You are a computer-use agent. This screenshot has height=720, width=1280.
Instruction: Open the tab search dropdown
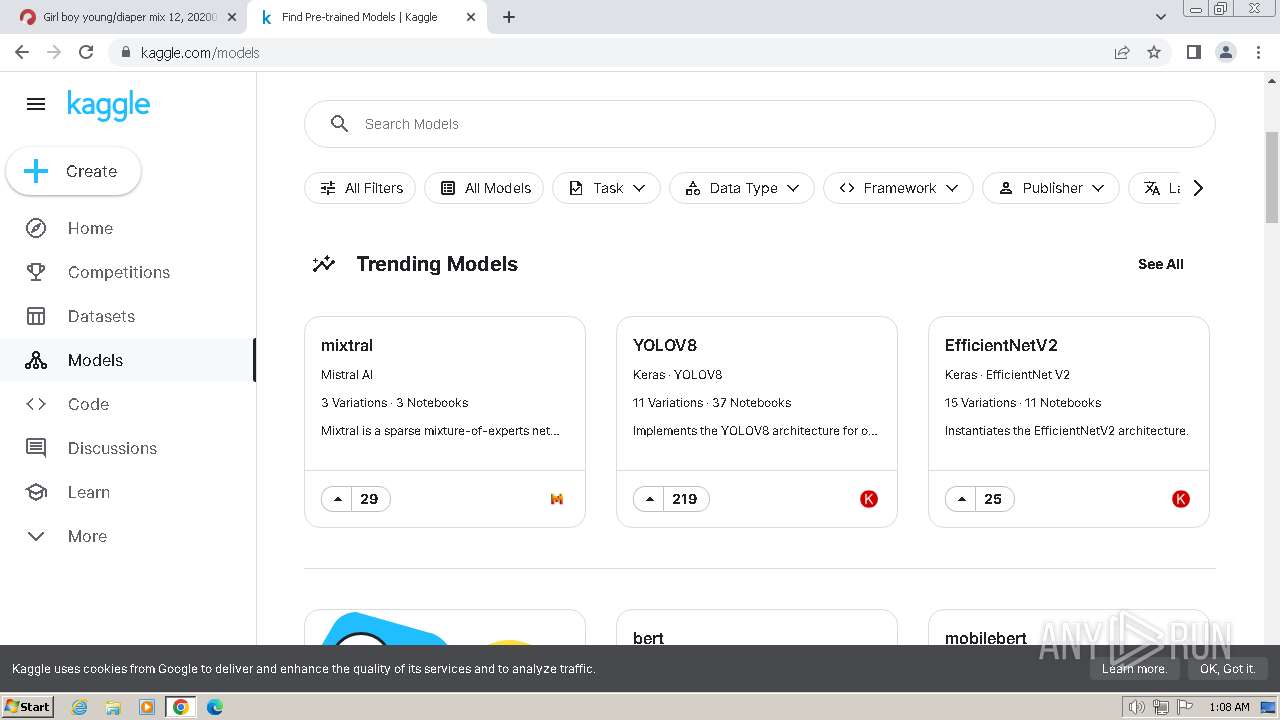1161,17
